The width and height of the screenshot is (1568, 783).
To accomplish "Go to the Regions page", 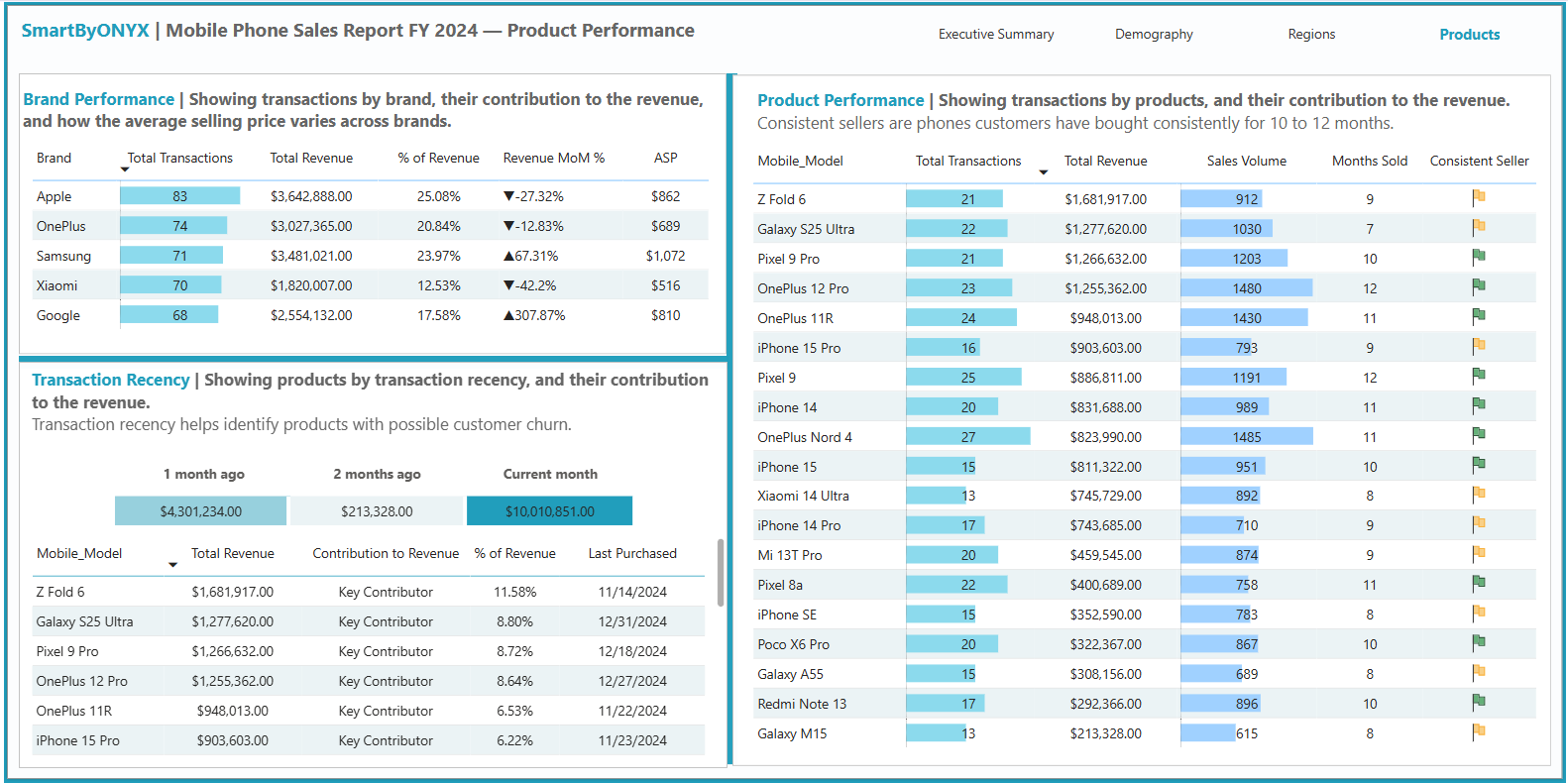I will [x=1311, y=34].
